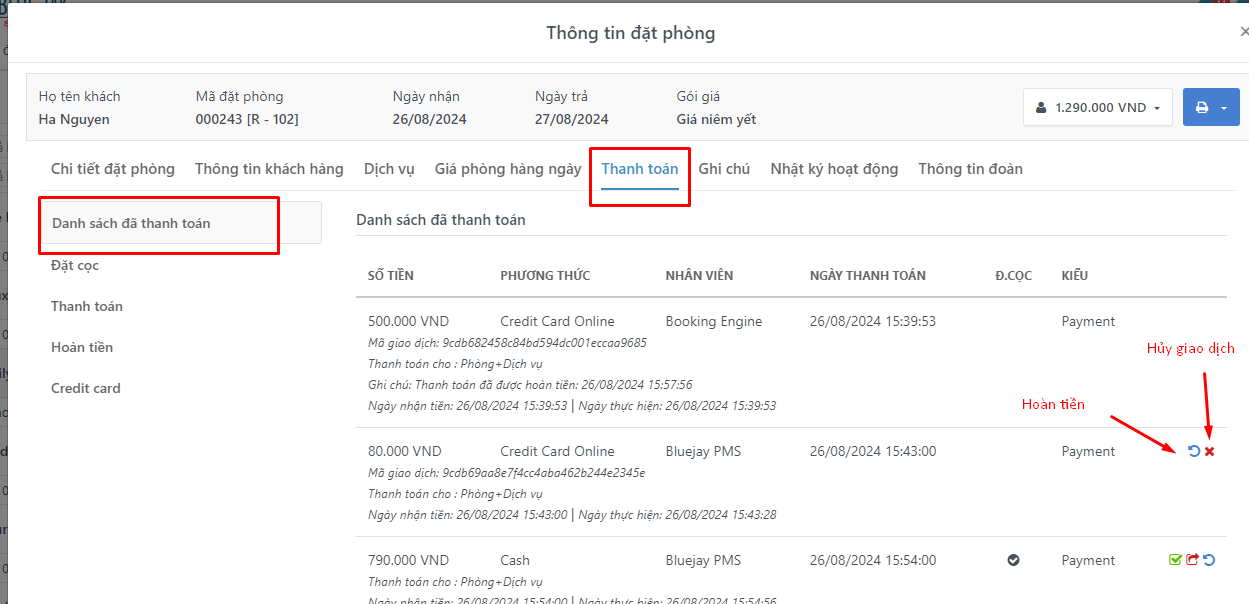
Task: Click red share-arrow icon on 790.000 VND row
Action: [1192, 561]
